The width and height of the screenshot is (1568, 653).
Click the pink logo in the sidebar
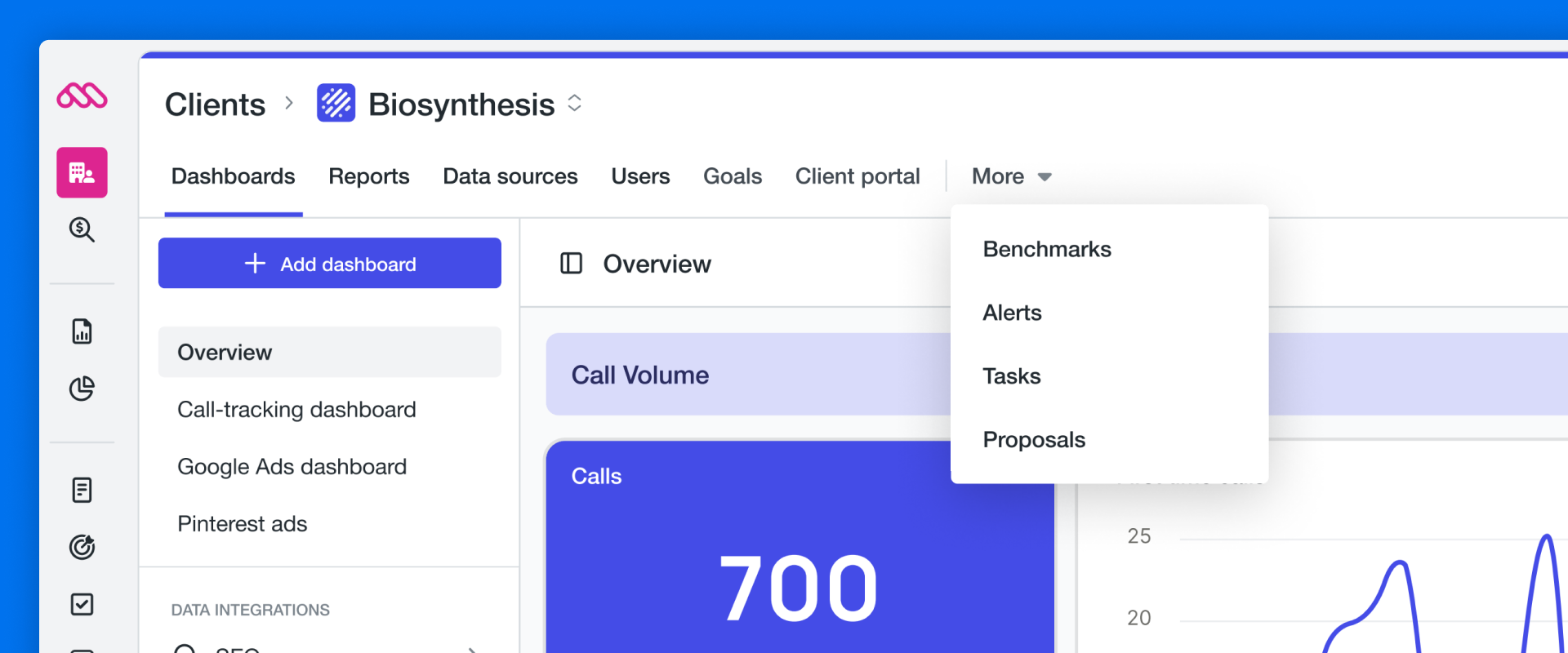pyautogui.click(x=82, y=96)
